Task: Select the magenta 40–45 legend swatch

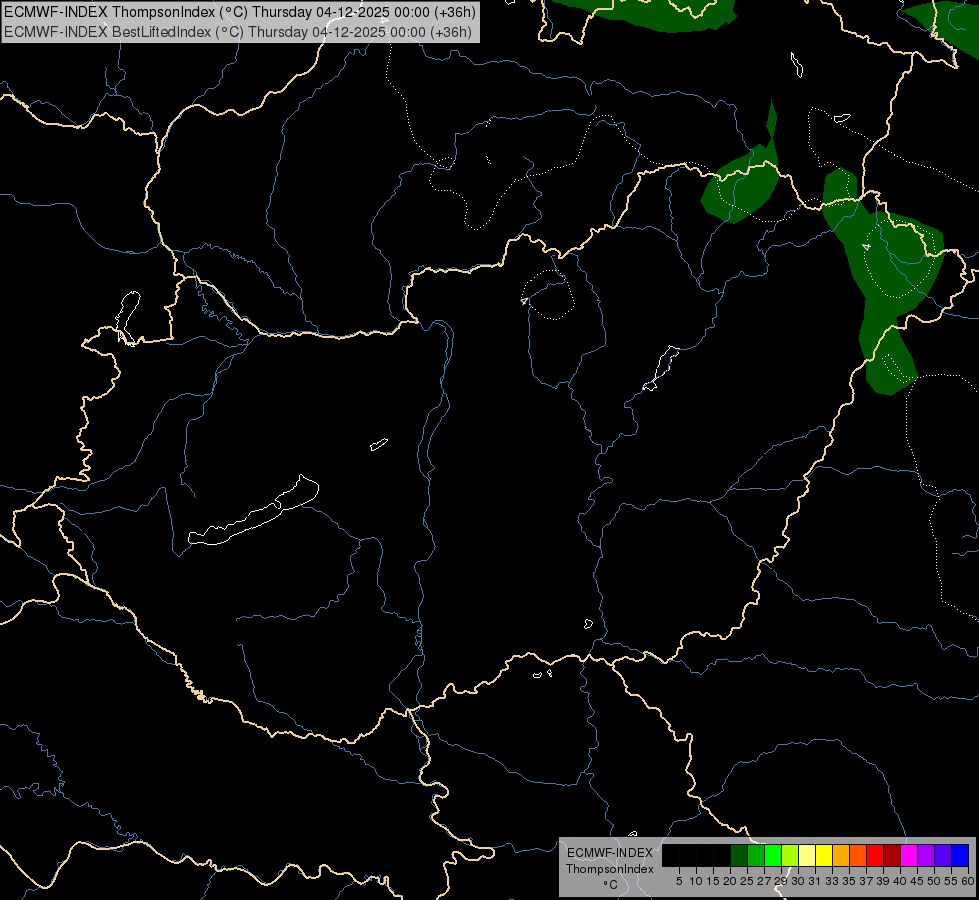Action: [x=909, y=855]
